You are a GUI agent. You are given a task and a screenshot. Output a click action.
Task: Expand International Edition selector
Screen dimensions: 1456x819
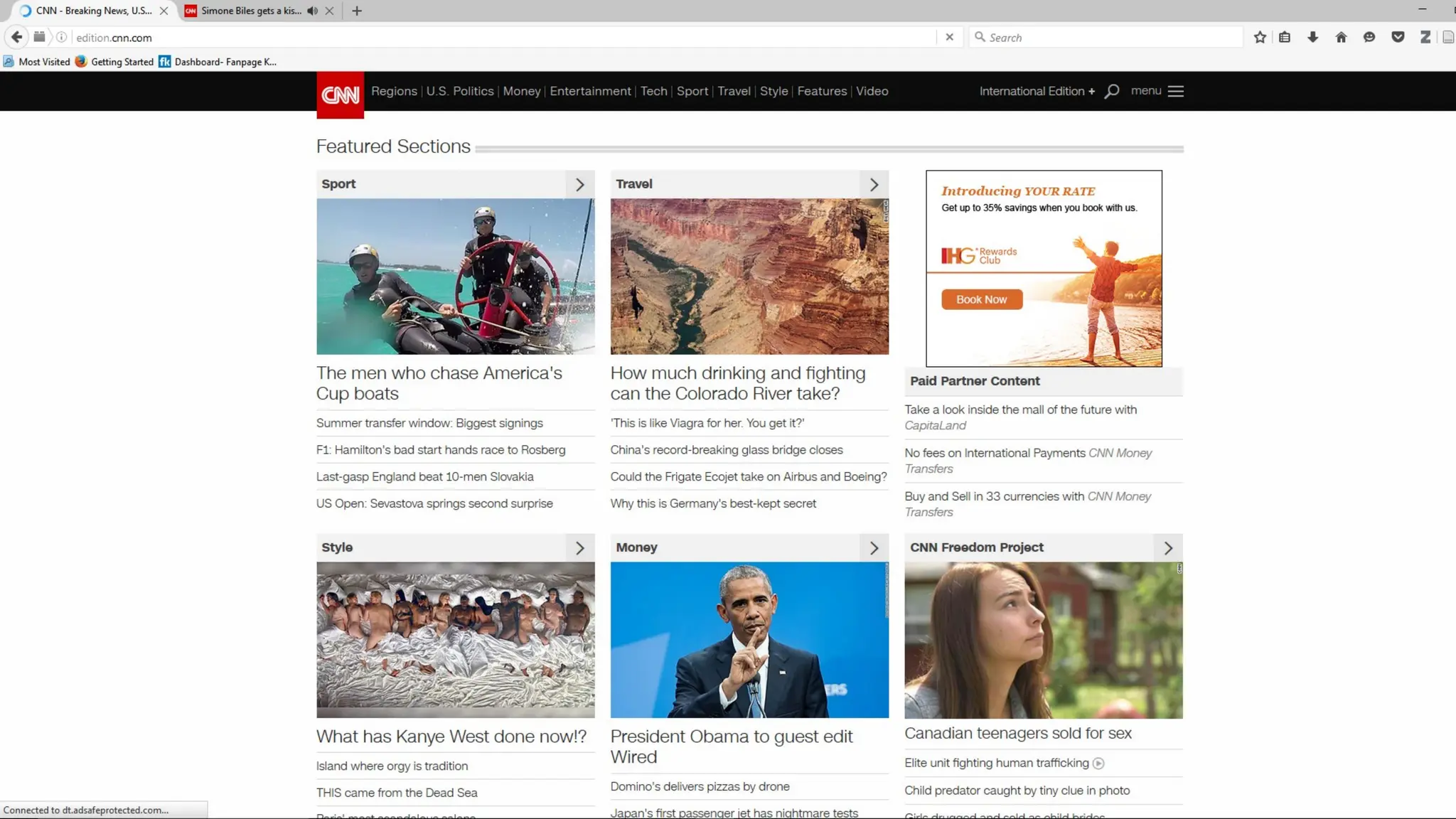(1037, 91)
